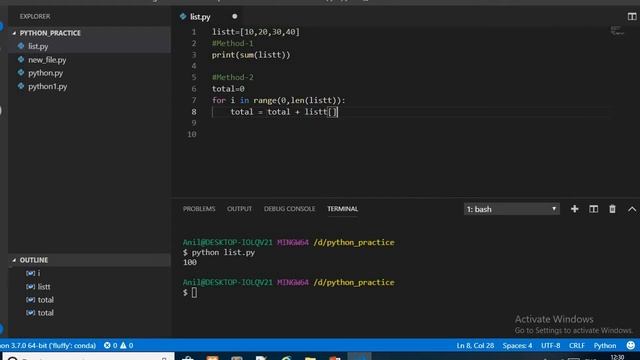
Task: Open errors and warnings count in status bar
Action: point(118,345)
